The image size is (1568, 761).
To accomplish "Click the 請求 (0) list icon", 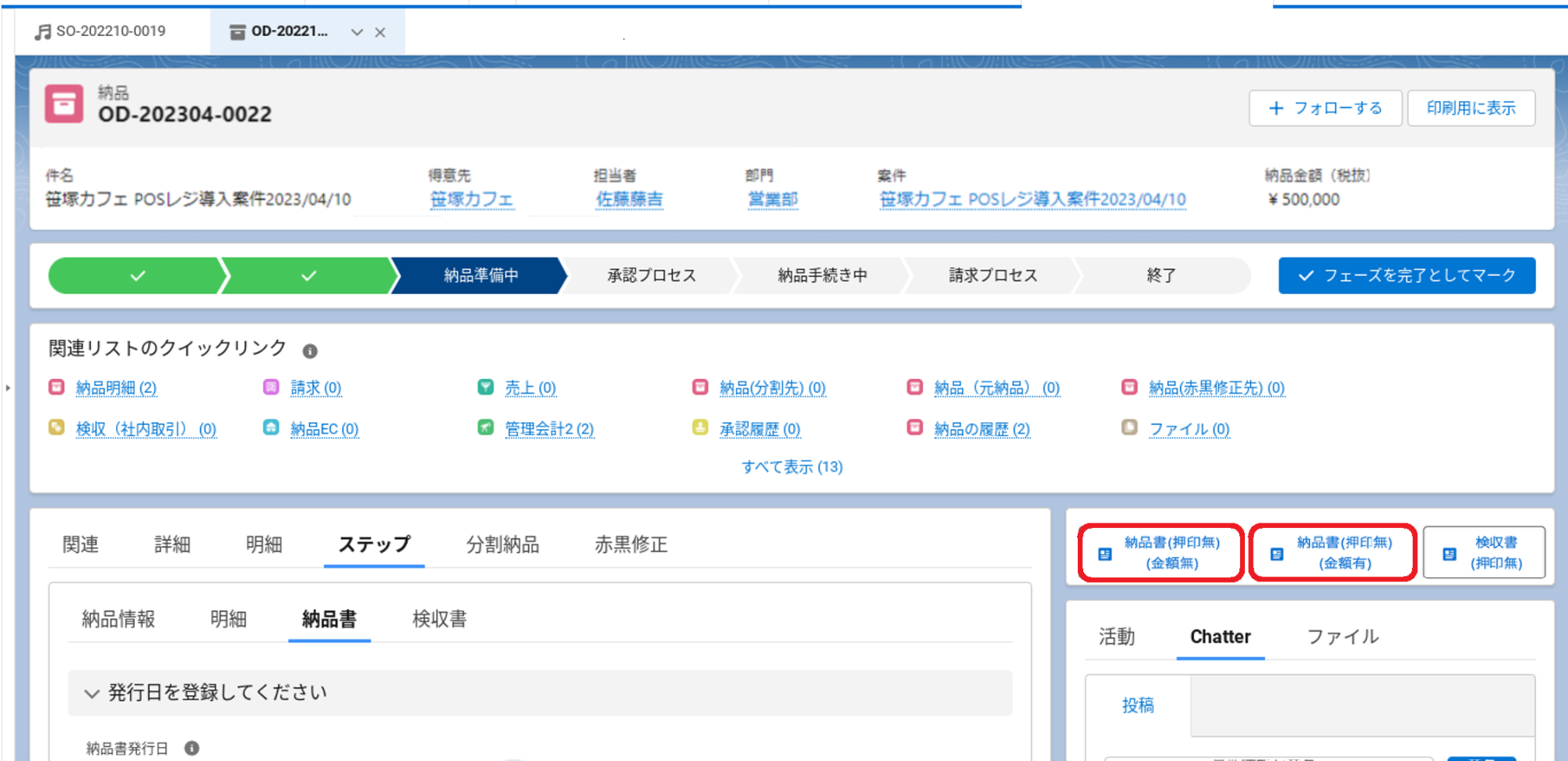I will 271,387.
